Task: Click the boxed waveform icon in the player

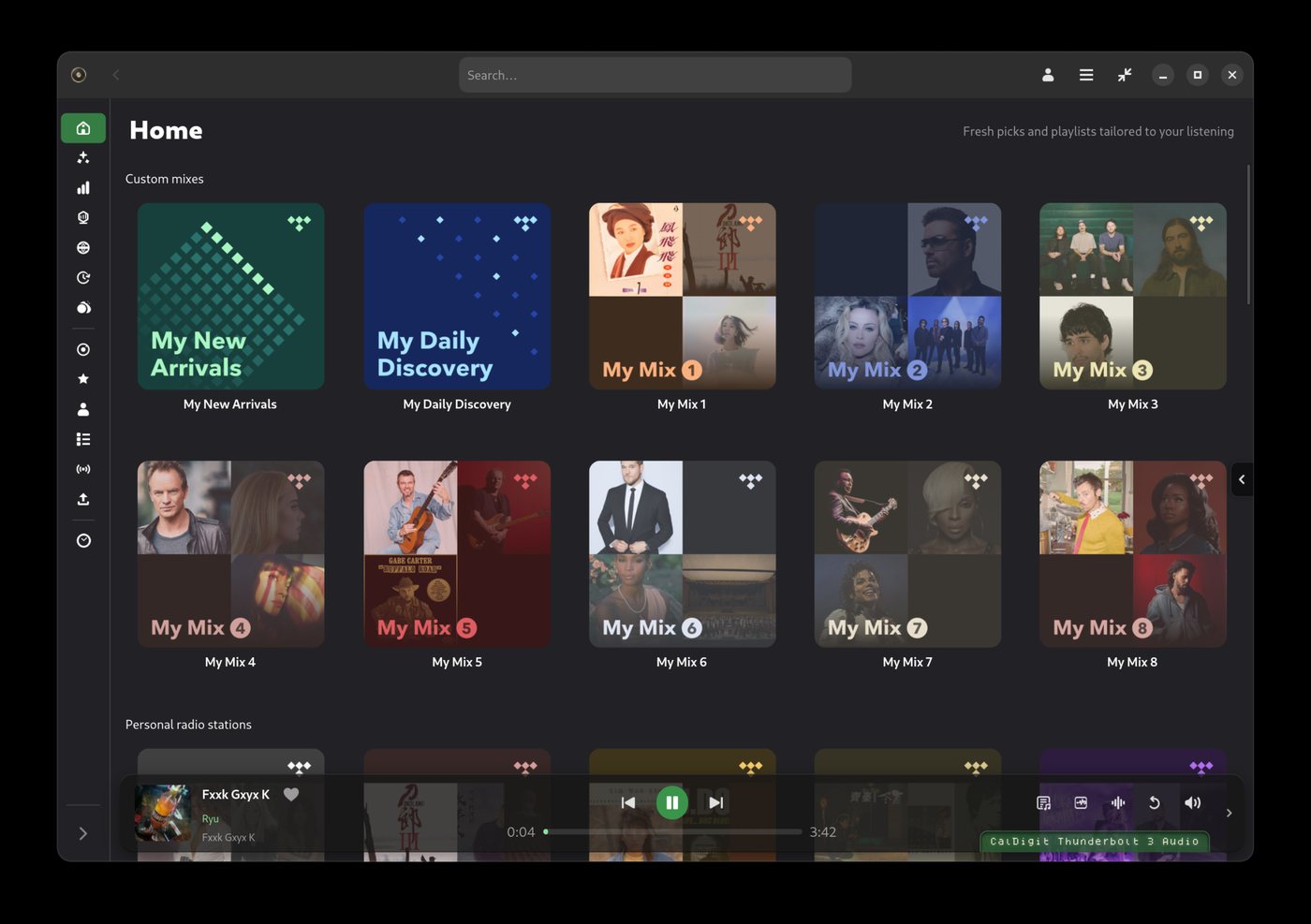Action: 1081,802
